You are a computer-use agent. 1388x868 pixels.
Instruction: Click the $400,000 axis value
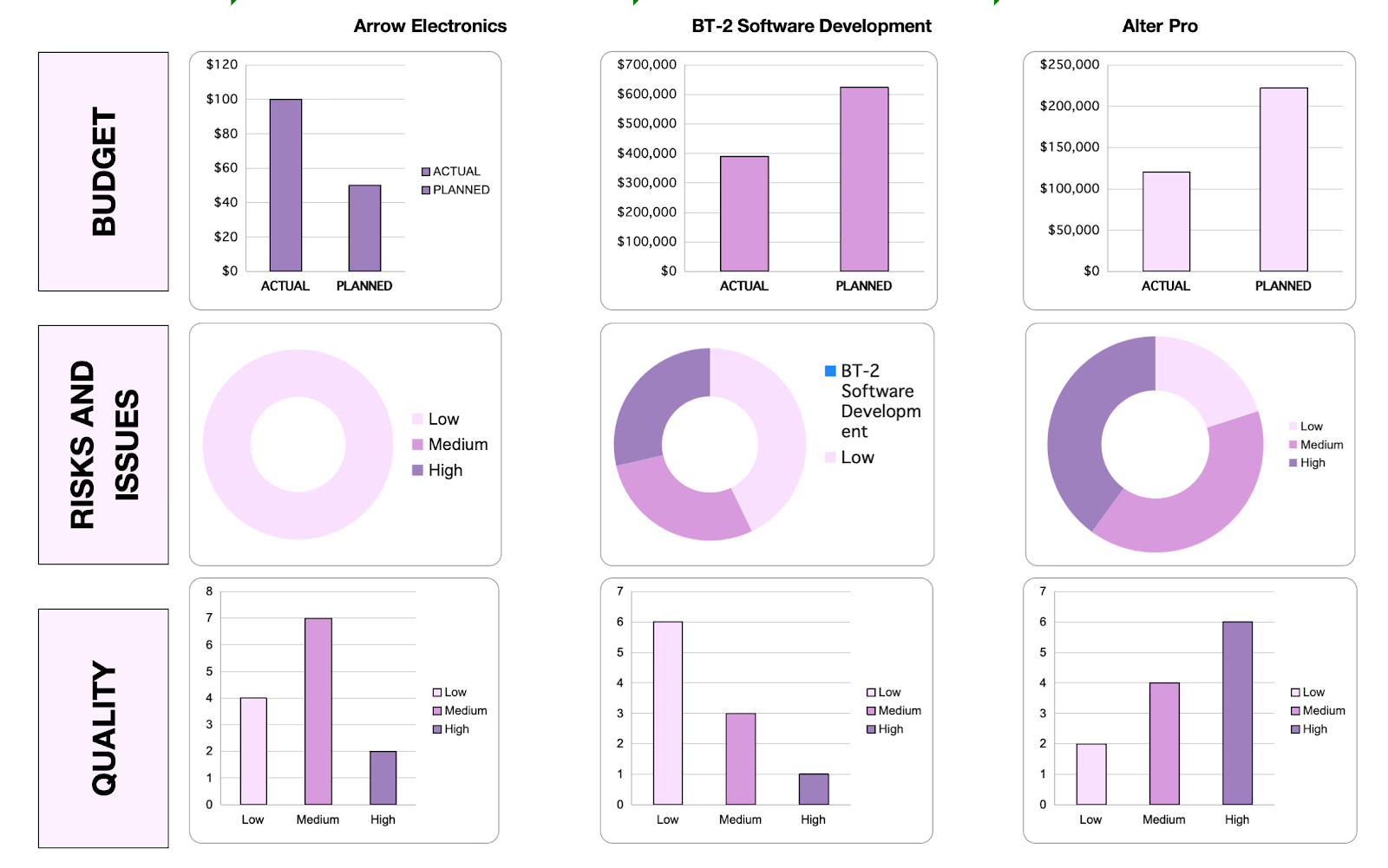point(646,153)
